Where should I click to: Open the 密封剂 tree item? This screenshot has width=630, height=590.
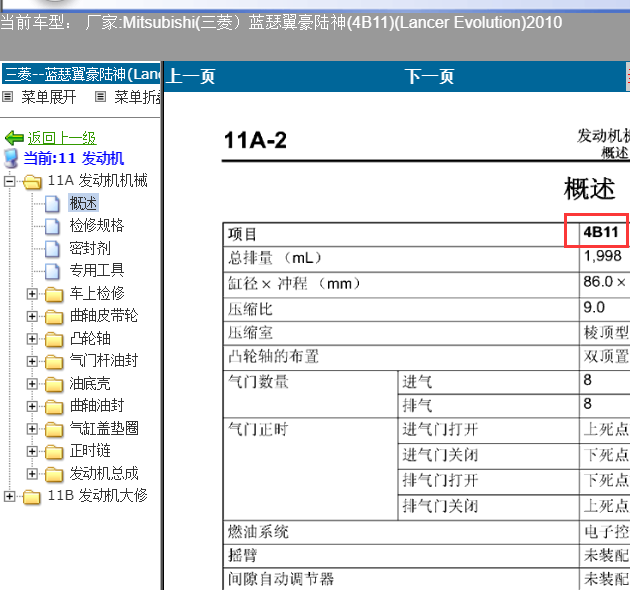90,248
